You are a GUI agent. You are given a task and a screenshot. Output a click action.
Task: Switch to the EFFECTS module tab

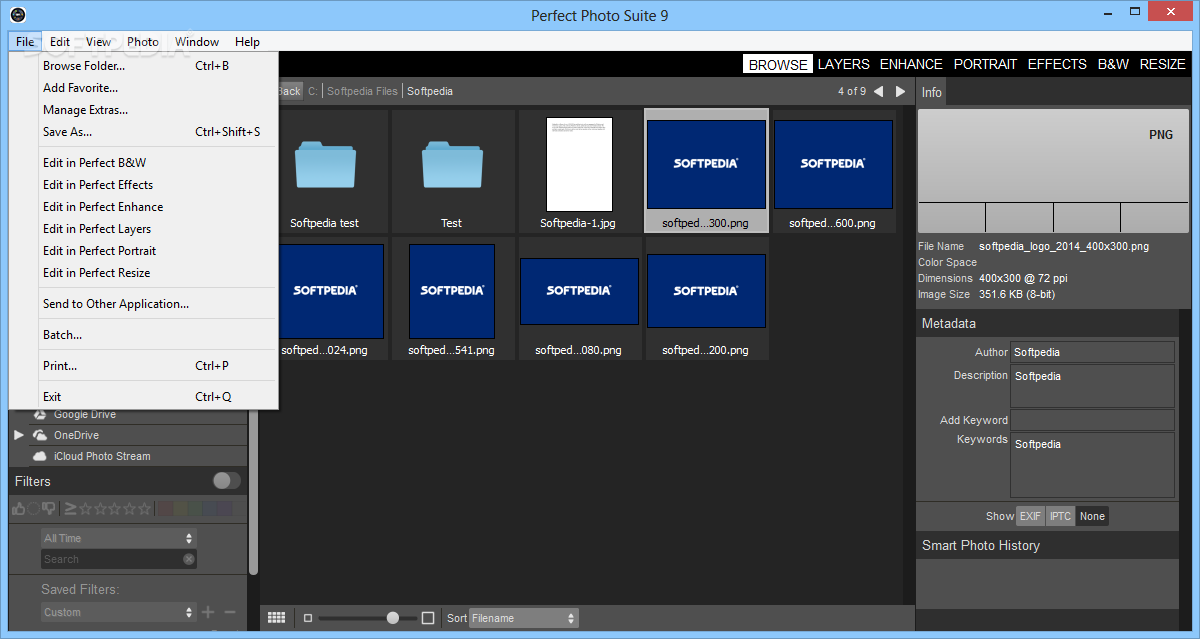1057,64
